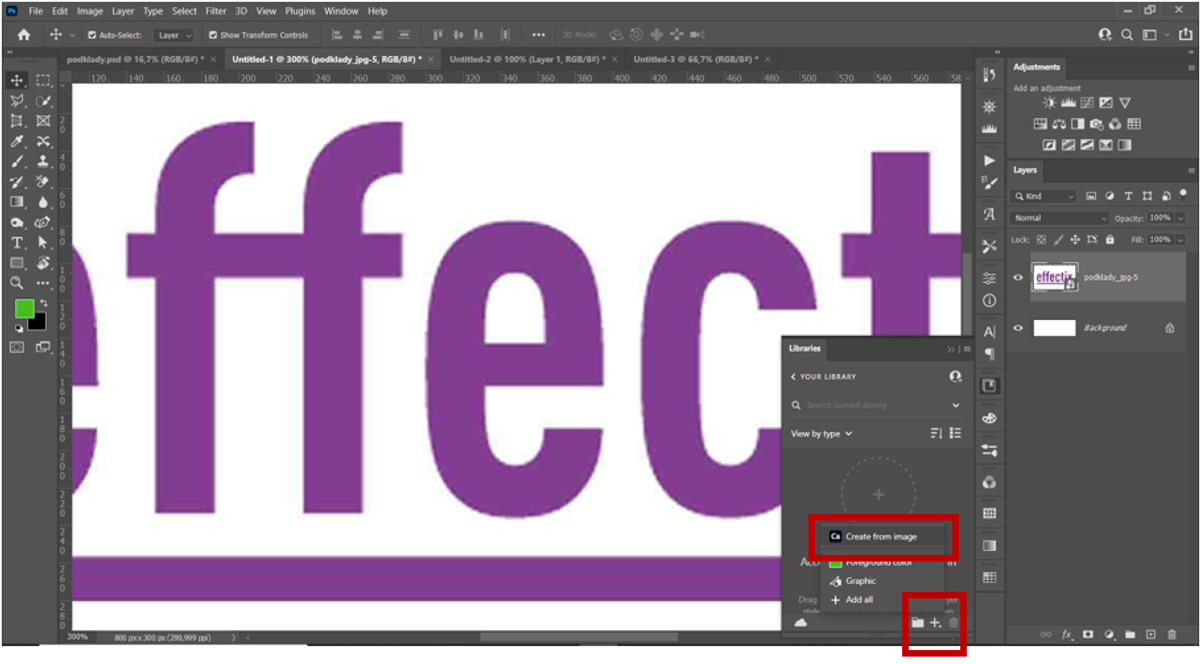Viewport: 1200px width, 664px height.
Task: Open the Filter menu
Action: click(x=216, y=11)
